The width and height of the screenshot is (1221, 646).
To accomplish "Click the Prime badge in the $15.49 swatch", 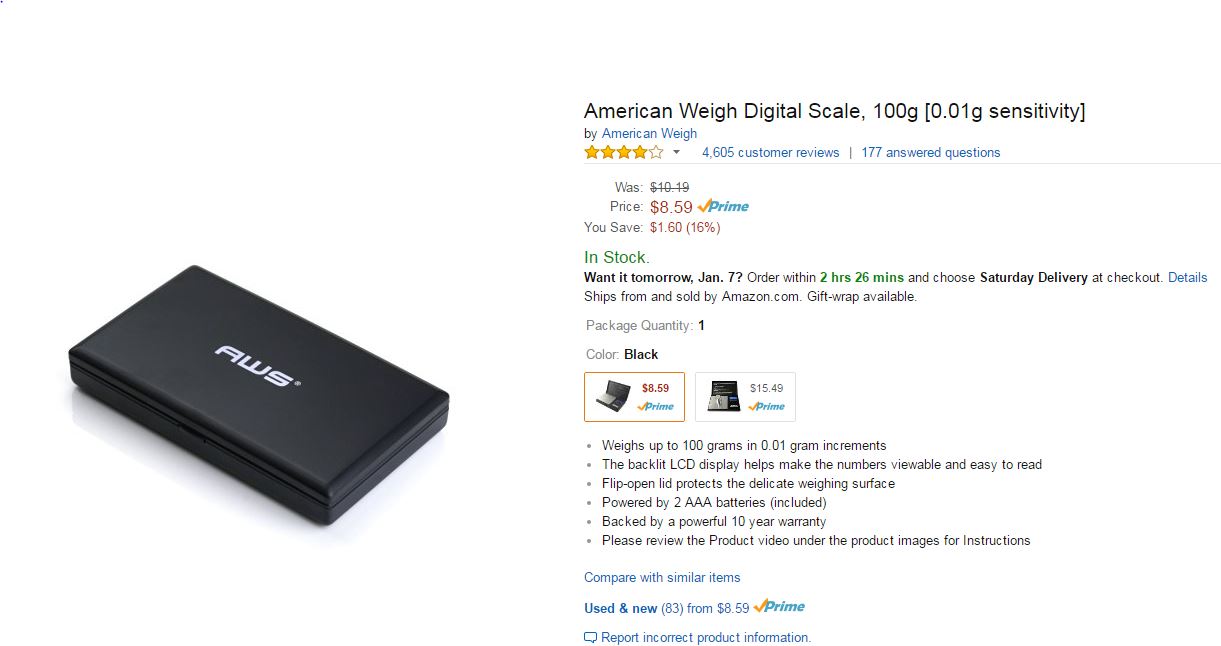I will click(x=766, y=406).
